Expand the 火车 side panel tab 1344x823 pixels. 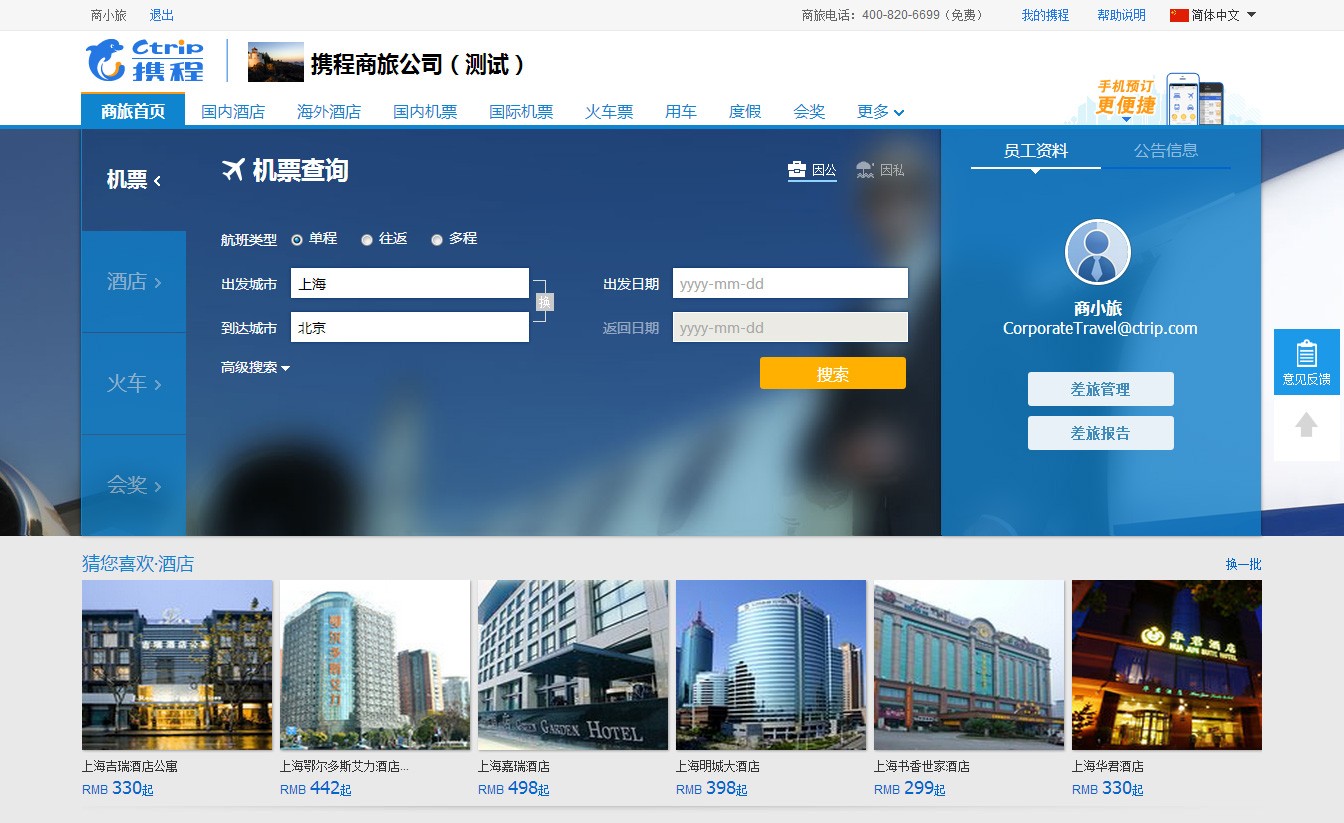click(x=134, y=384)
